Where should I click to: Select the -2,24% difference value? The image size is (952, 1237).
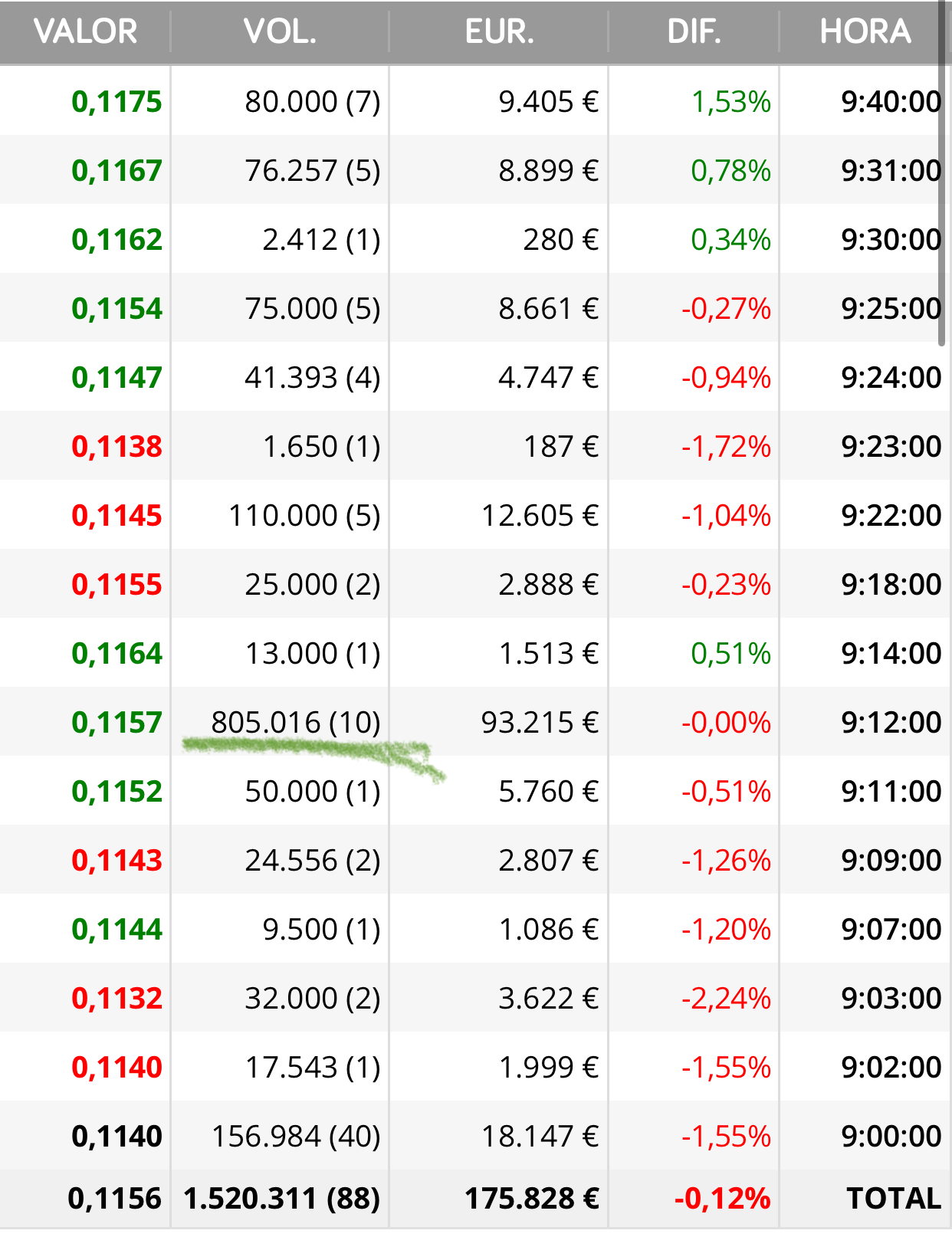(x=726, y=999)
